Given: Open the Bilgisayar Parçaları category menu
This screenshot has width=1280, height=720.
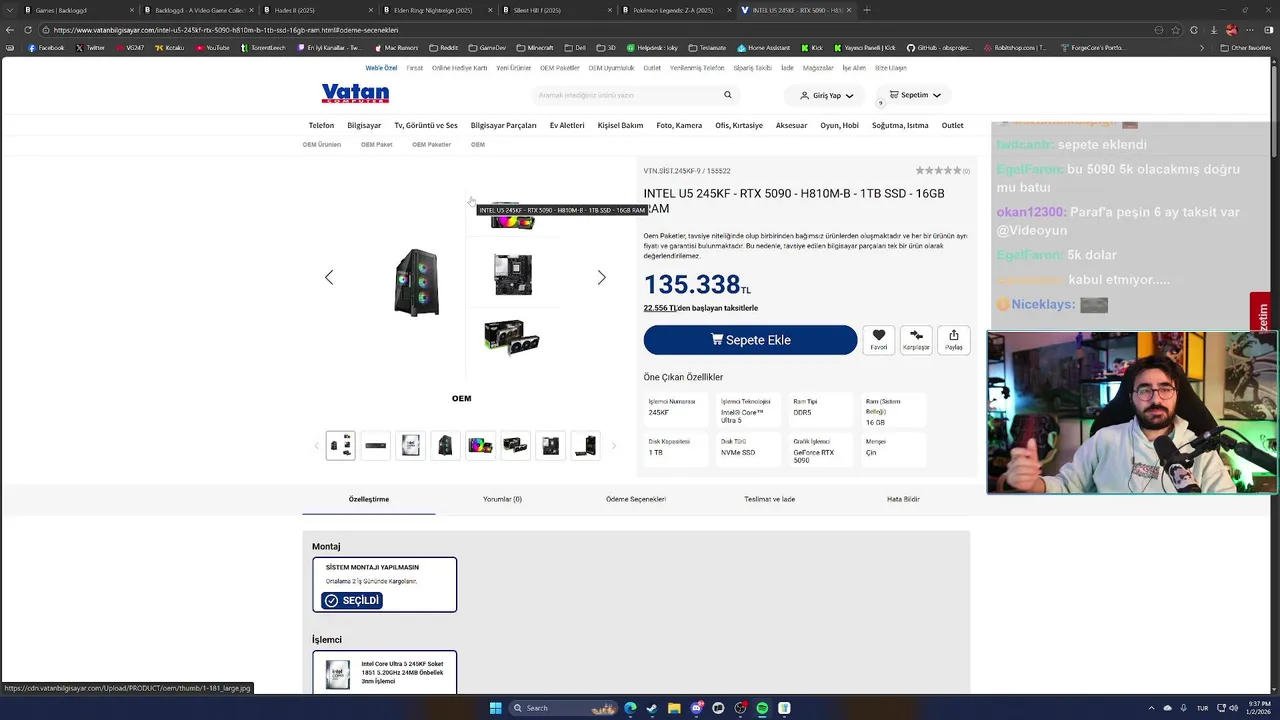Looking at the screenshot, I should (x=503, y=125).
